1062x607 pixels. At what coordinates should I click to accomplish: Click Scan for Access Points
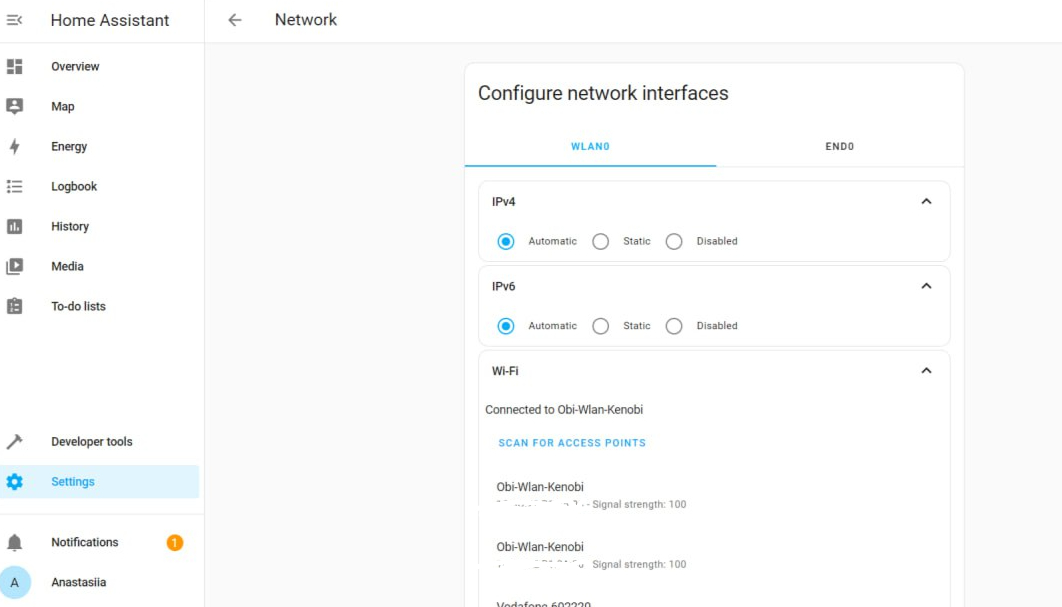click(x=572, y=443)
